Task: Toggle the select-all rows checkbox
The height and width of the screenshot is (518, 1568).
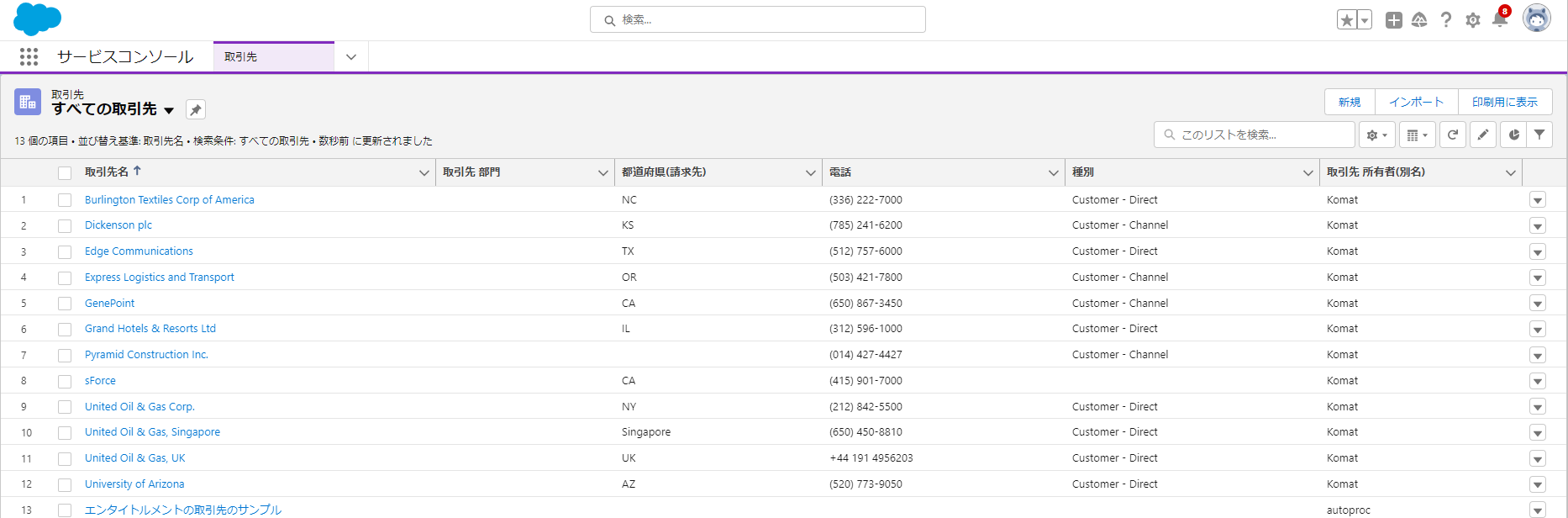Action: point(65,173)
